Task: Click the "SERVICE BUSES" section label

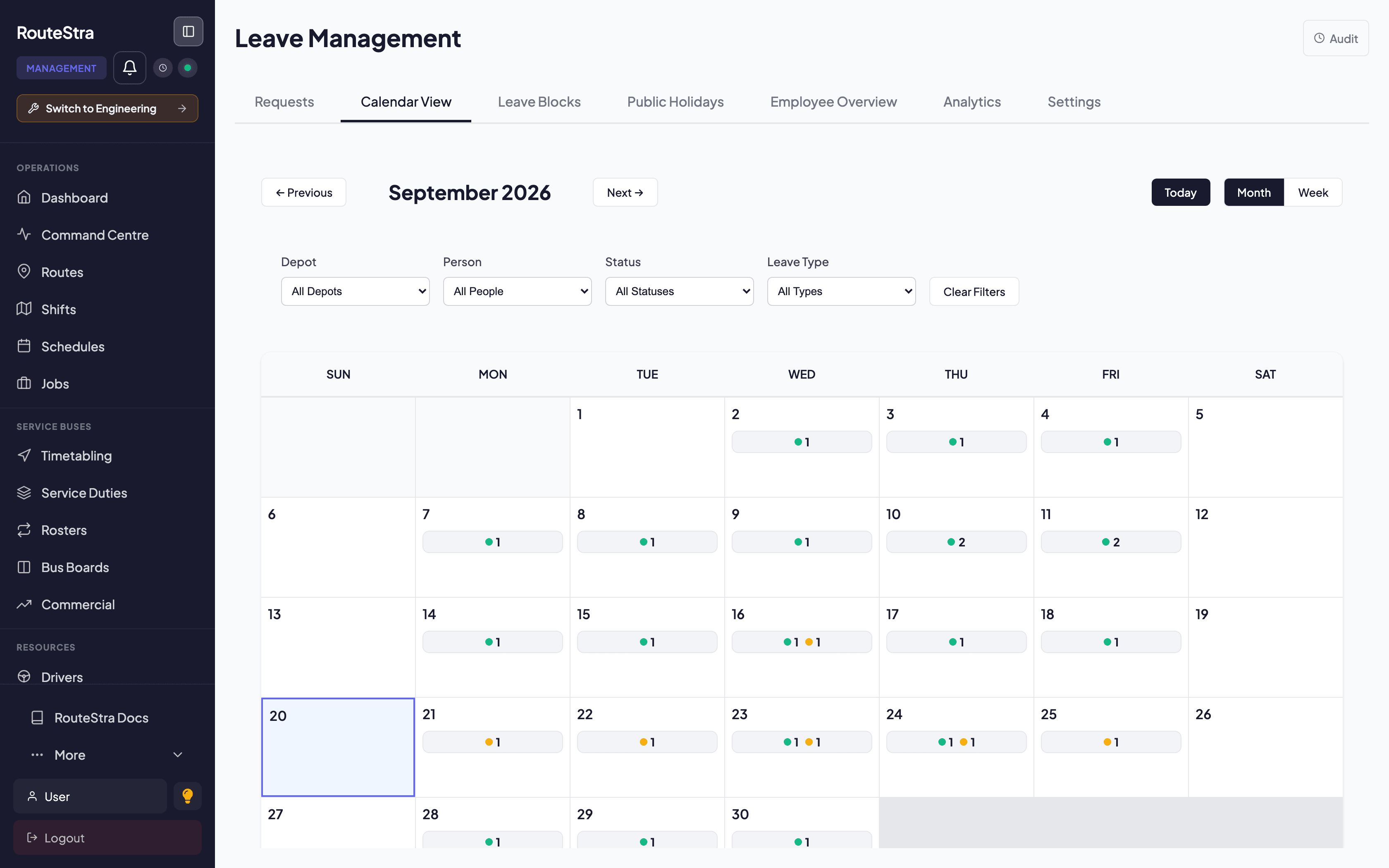Action: pos(54,427)
